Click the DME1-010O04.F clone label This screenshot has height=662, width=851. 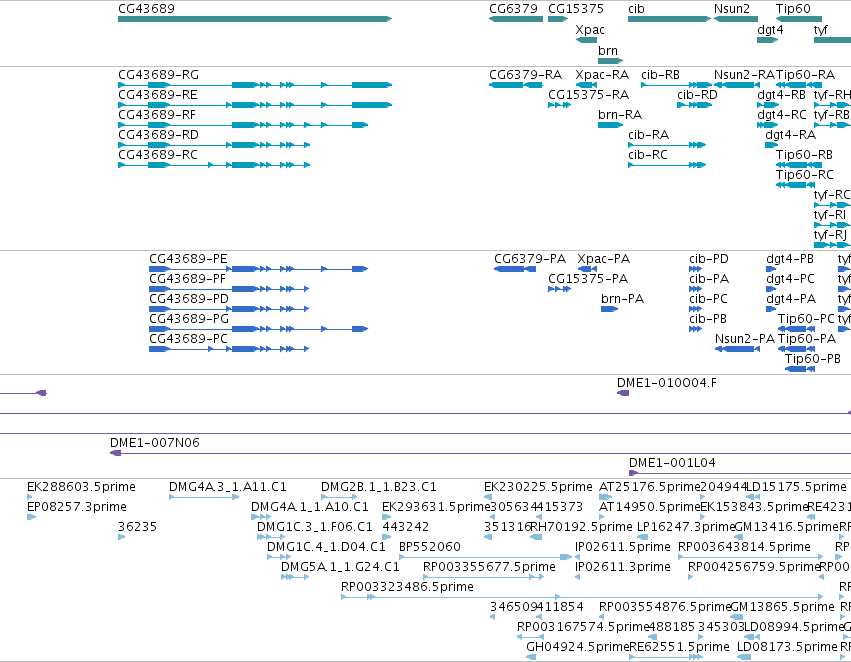[666, 383]
